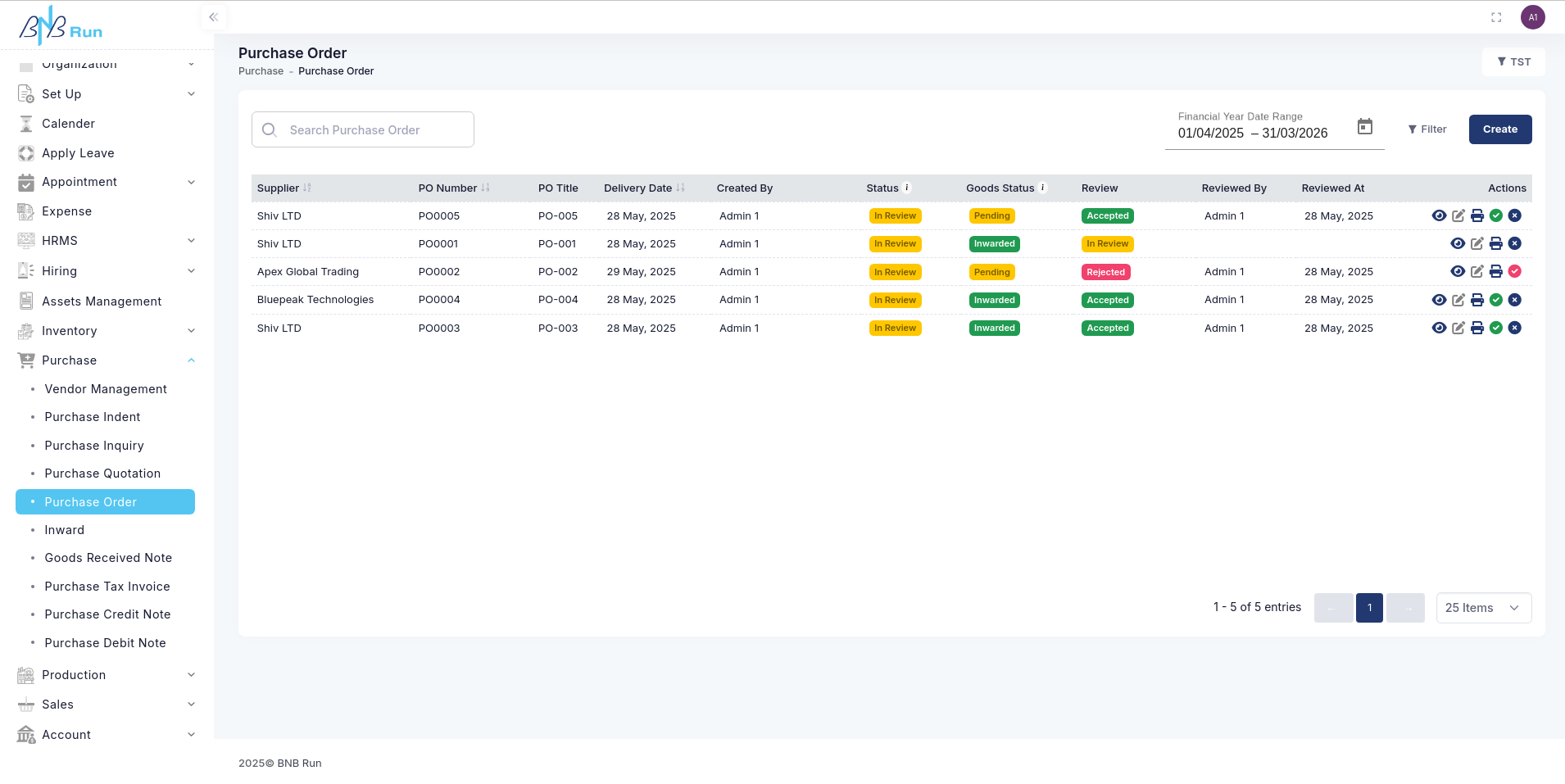Screen dimensions: 1565x784
Task: Print the PO0001 purchase order
Action: tap(1496, 243)
